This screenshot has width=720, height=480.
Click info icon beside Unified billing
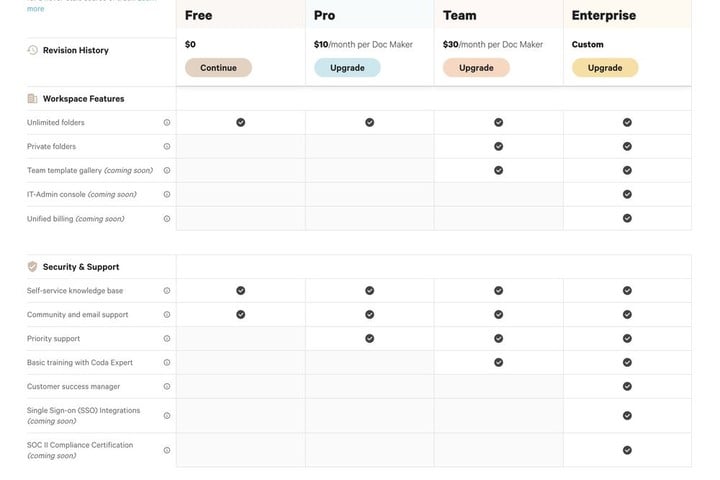(167, 218)
